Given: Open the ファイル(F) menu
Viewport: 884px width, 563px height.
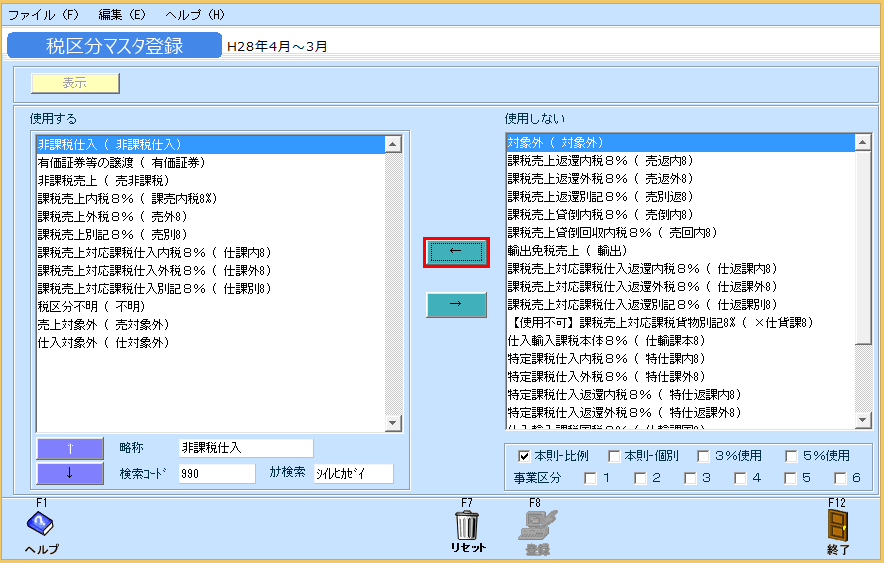Looking at the screenshot, I should pos(43,15).
